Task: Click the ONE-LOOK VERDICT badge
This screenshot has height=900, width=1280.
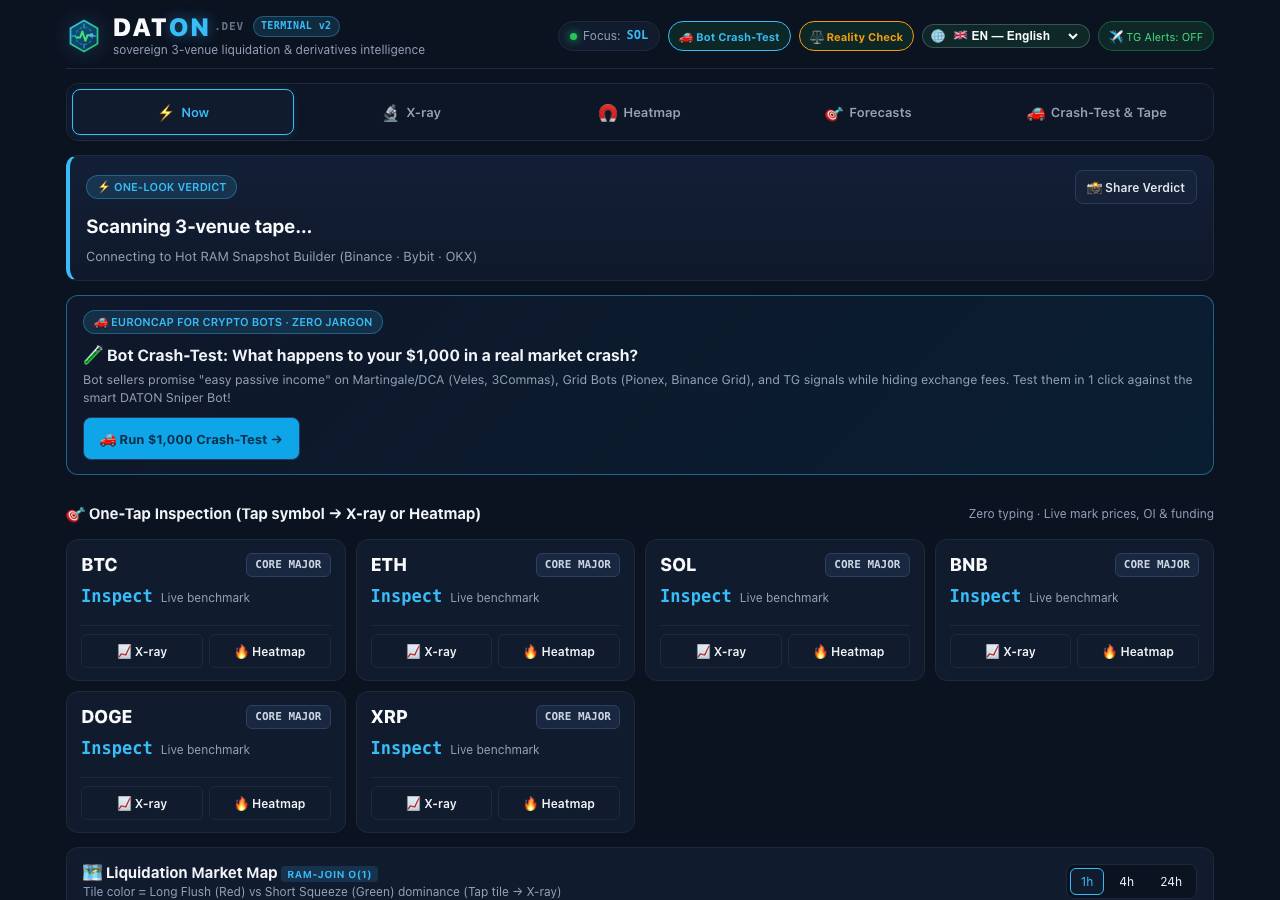Action: pyautogui.click(x=161, y=187)
